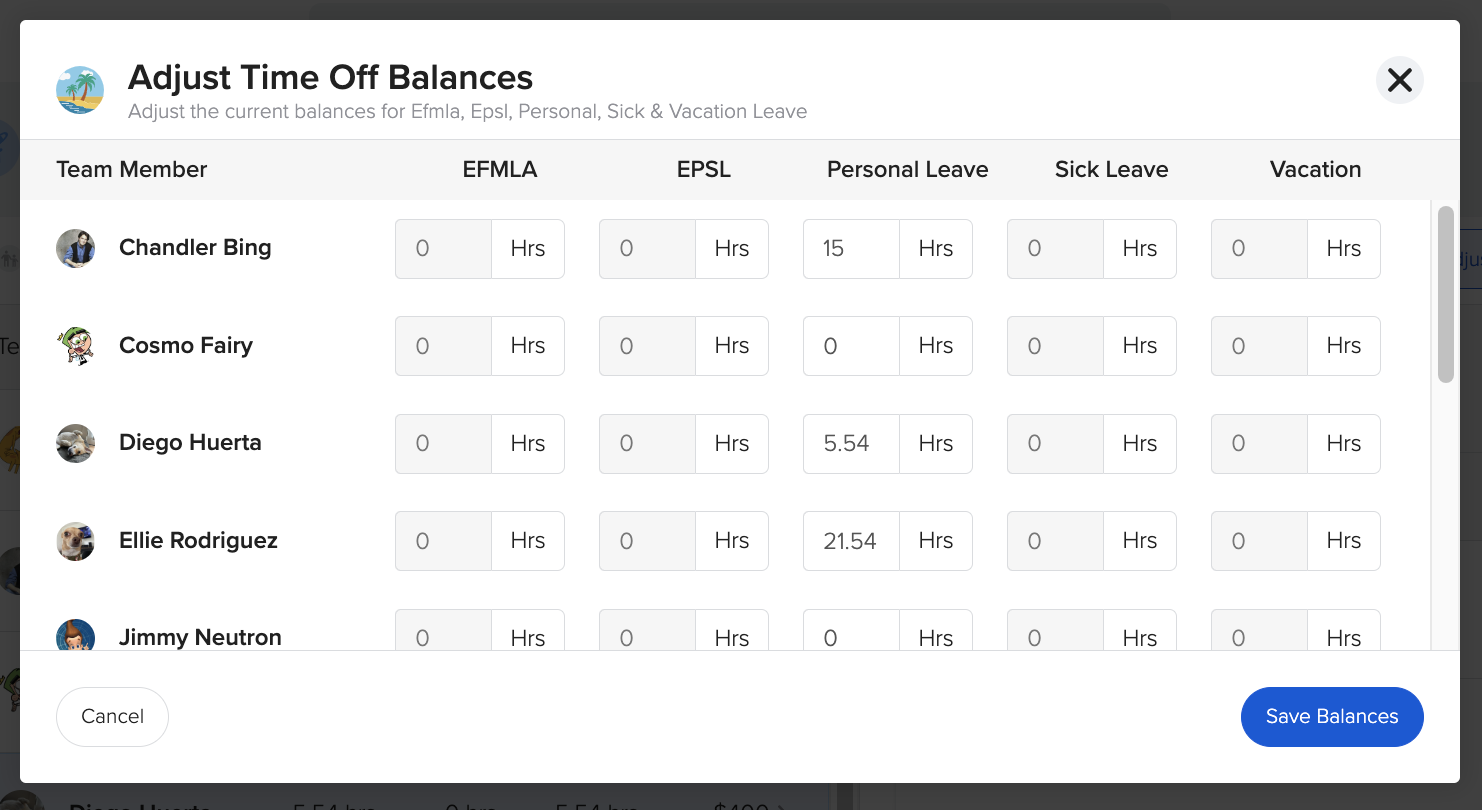
Task: Edit Diego Huerta's 5.54 Personal Leave entry
Action: (850, 443)
